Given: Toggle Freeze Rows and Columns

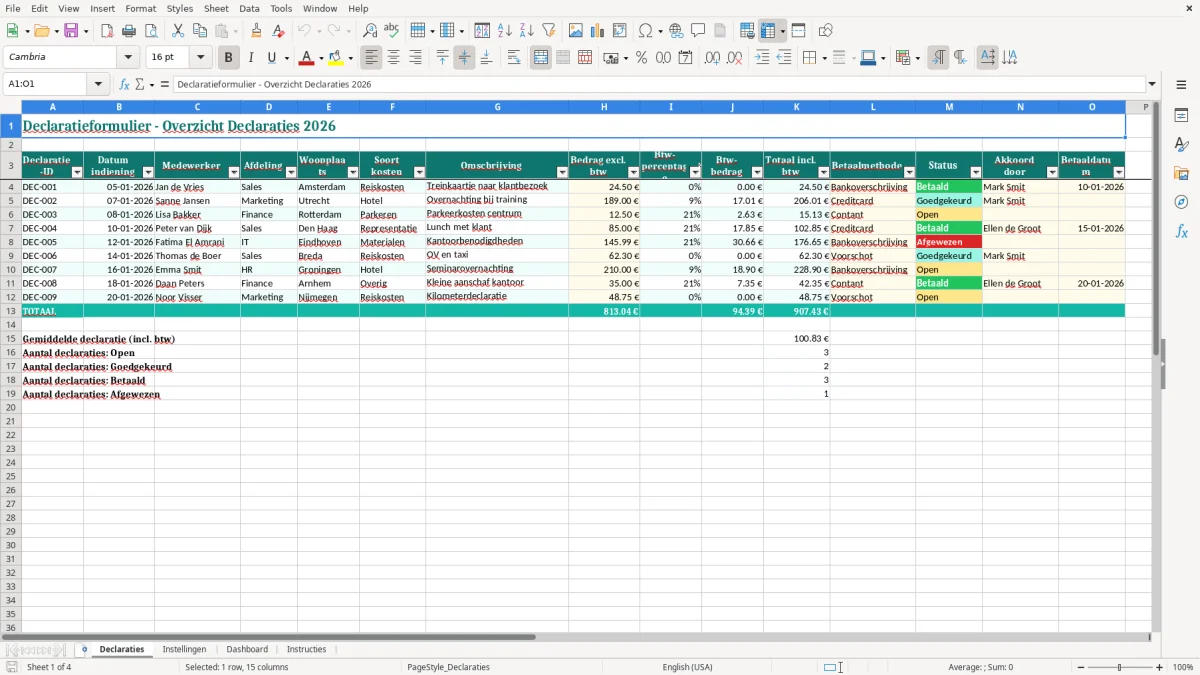Looking at the screenshot, I should pyautogui.click(x=769, y=31).
